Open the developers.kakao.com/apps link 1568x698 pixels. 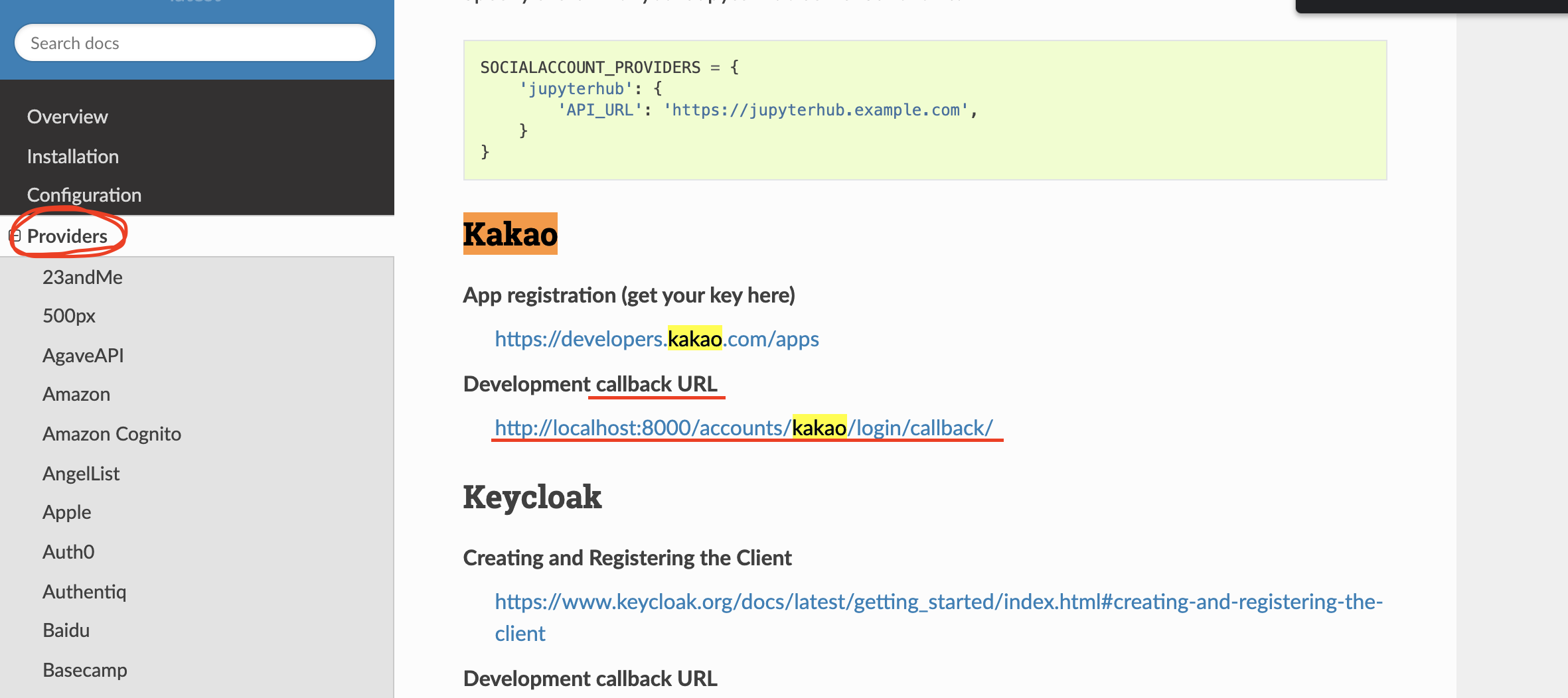[657, 339]
